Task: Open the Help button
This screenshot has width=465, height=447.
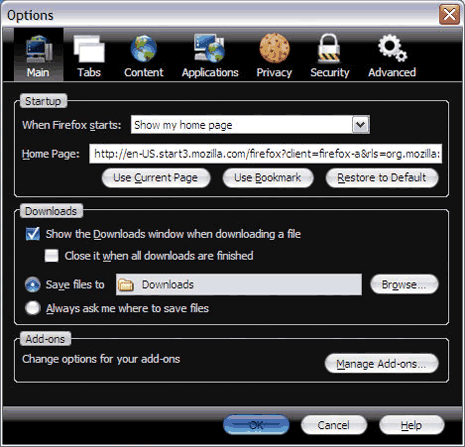Action: (412, 425)
